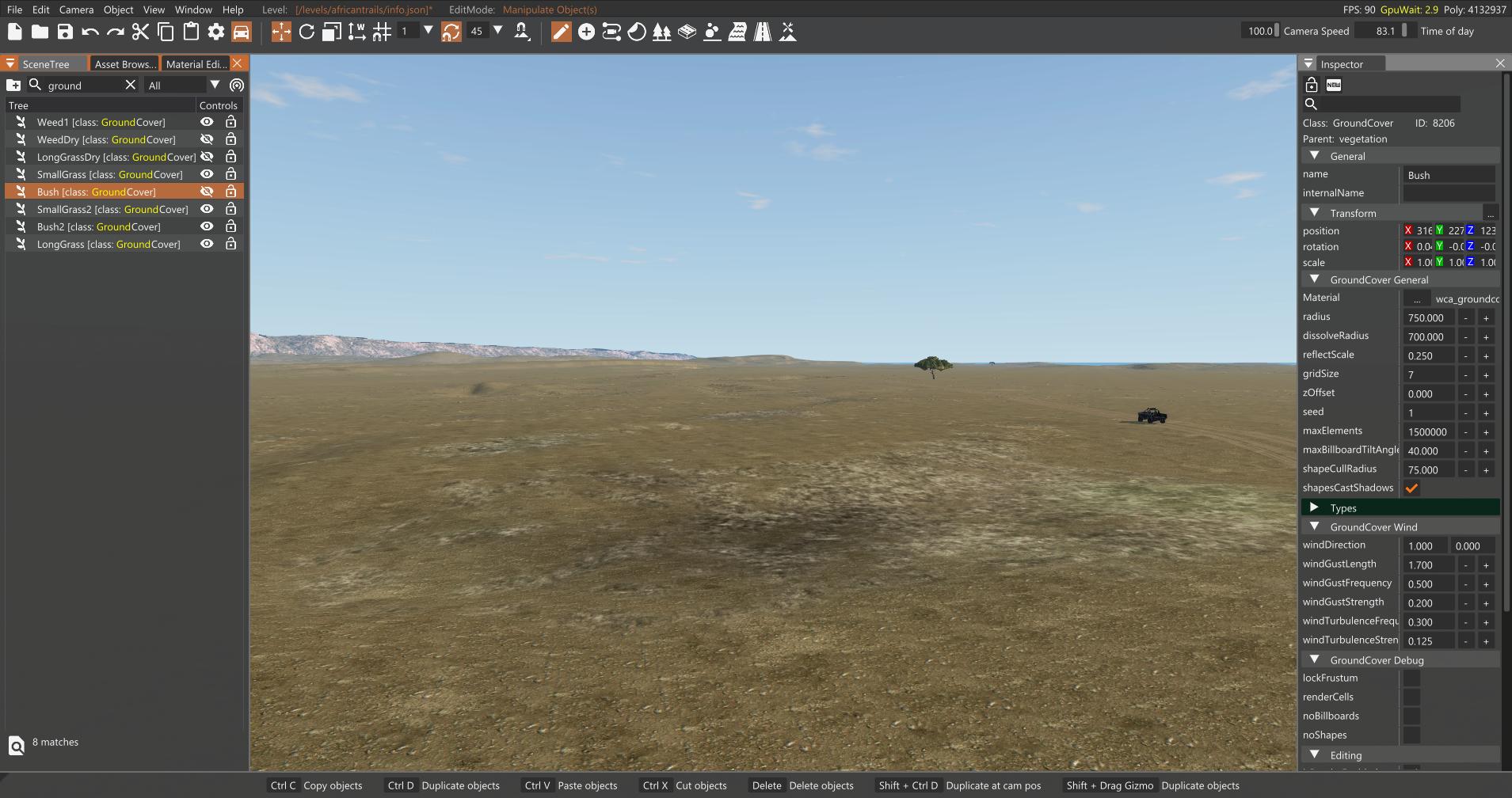Select the Move/translate gizmo tool

tap(281, 32)
